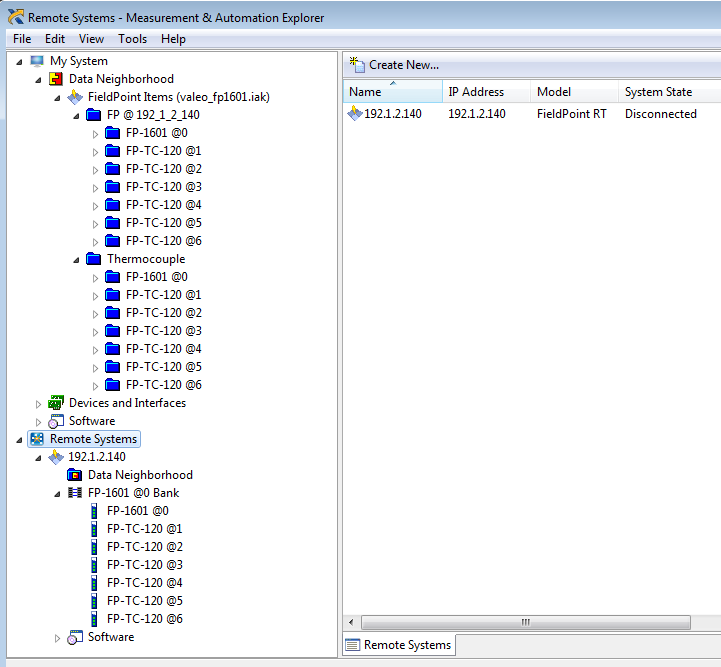Expand the Software node under My System
The height and width of the screenshot is (667, 721).
tap(38, 422)
